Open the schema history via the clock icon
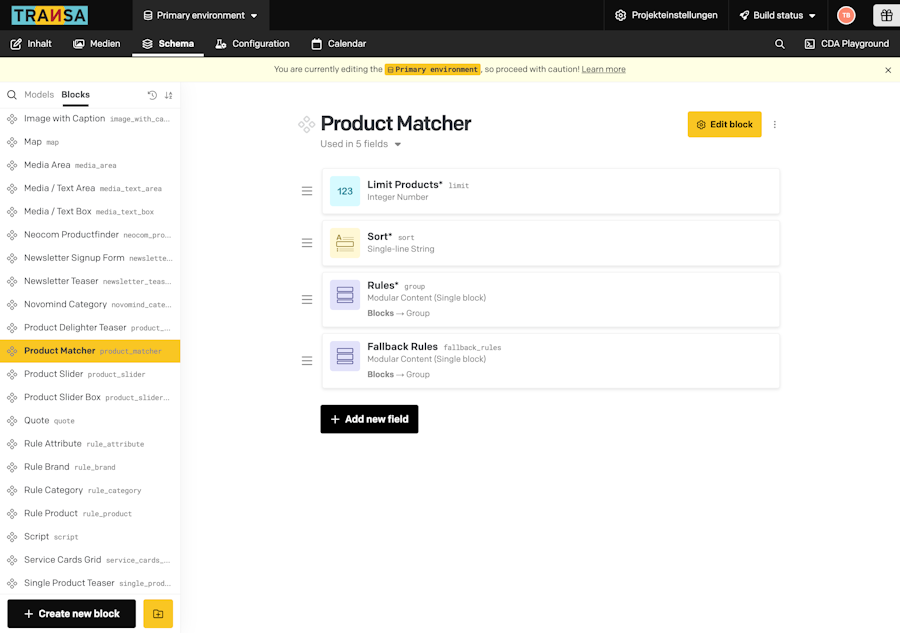This screenshot has height=633, width=900. pyautogui.click(x=151, y=94)
